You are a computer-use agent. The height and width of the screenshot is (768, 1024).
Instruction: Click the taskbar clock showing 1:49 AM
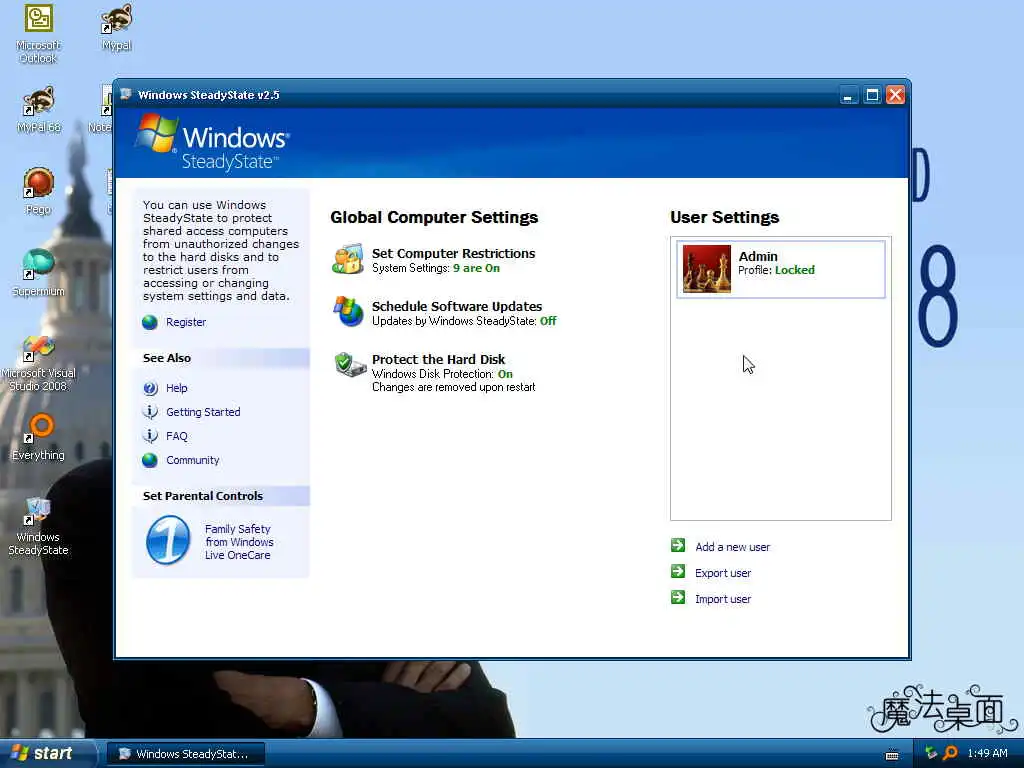tap(987, 754)
